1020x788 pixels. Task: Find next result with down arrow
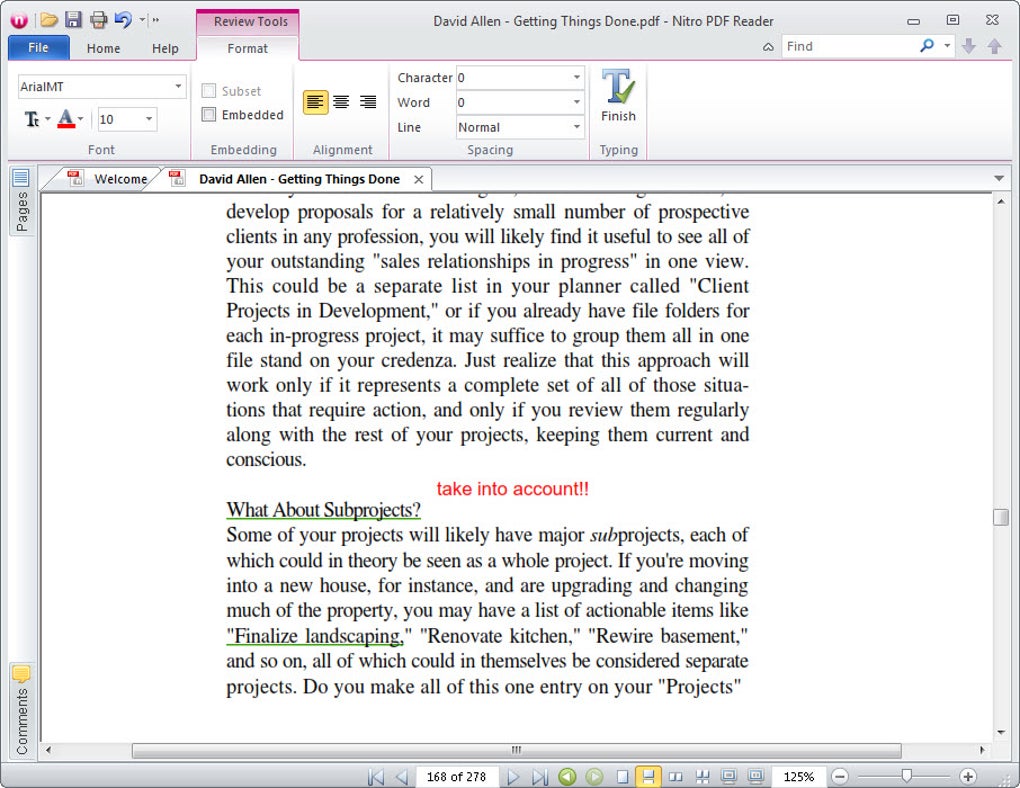[969, 46]
